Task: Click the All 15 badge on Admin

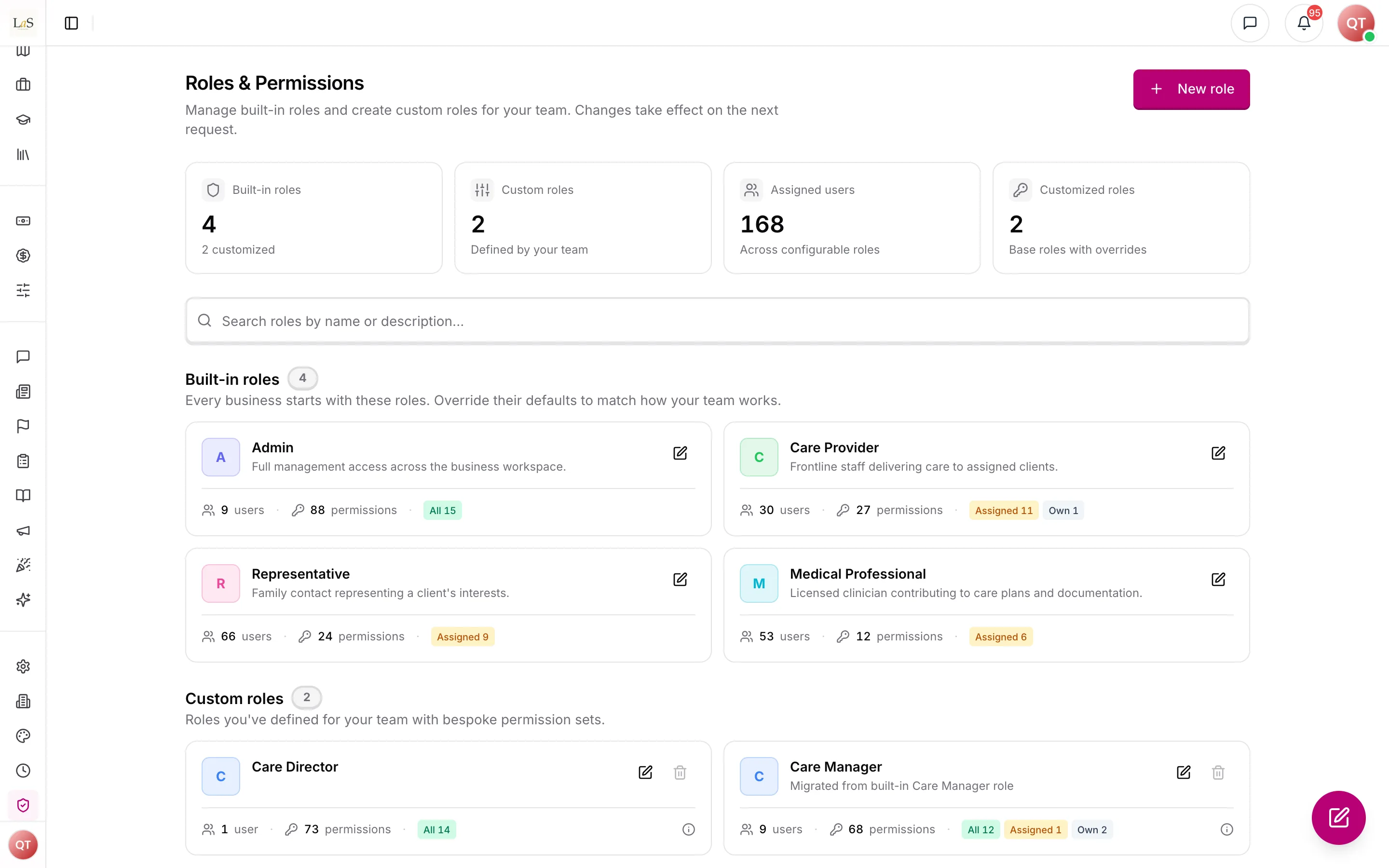Action: 443,510
